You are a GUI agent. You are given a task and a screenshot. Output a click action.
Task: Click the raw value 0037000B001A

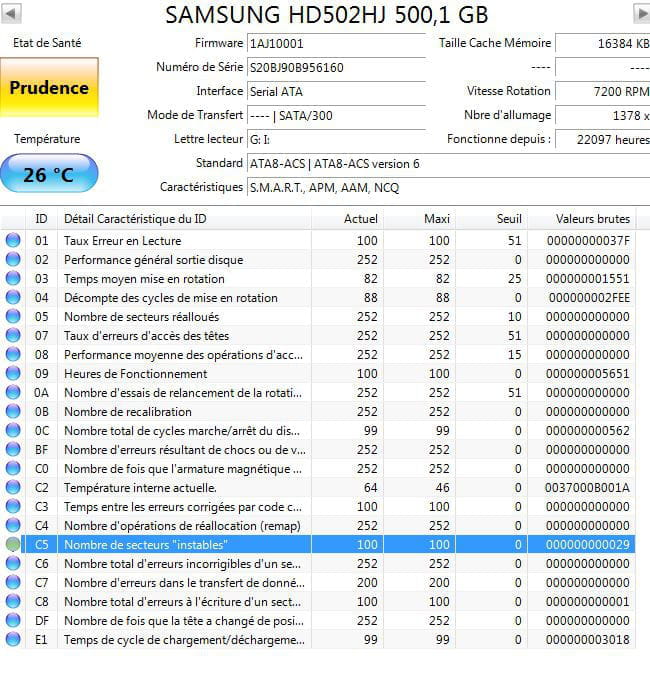587,487
